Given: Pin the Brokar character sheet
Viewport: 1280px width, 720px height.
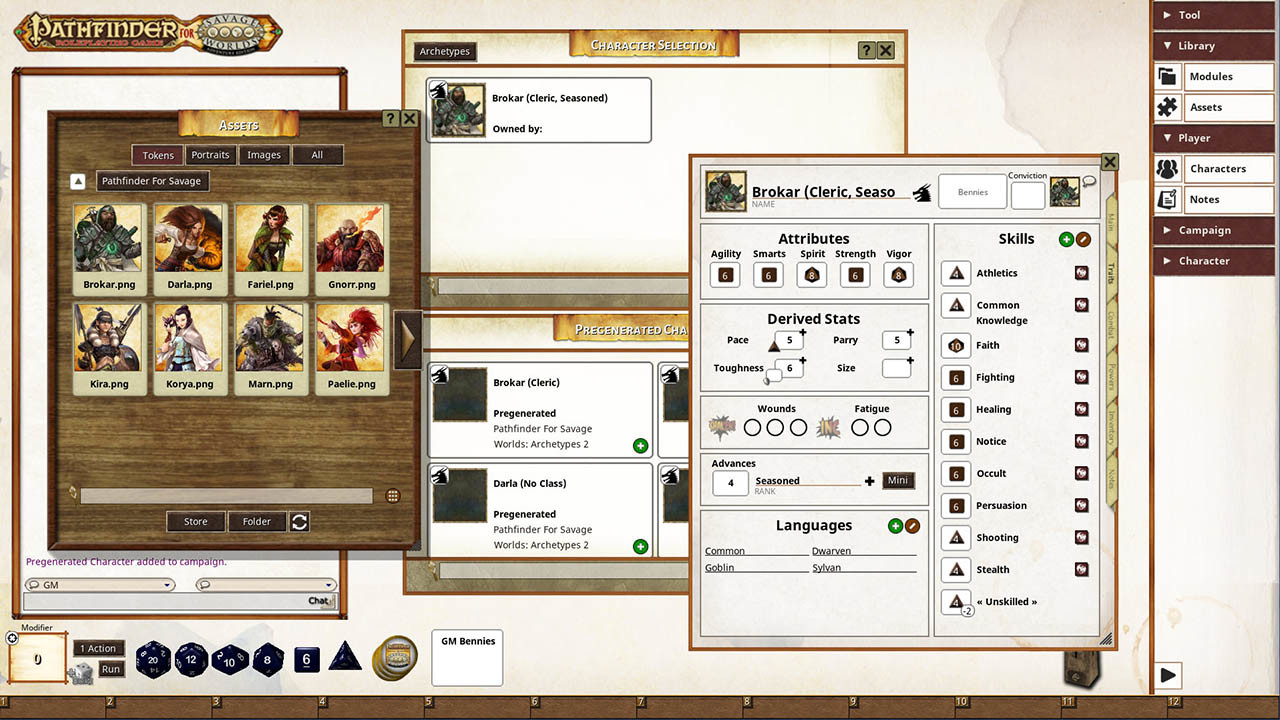Looking at the screenshot, I should click(x=920, y=192).
